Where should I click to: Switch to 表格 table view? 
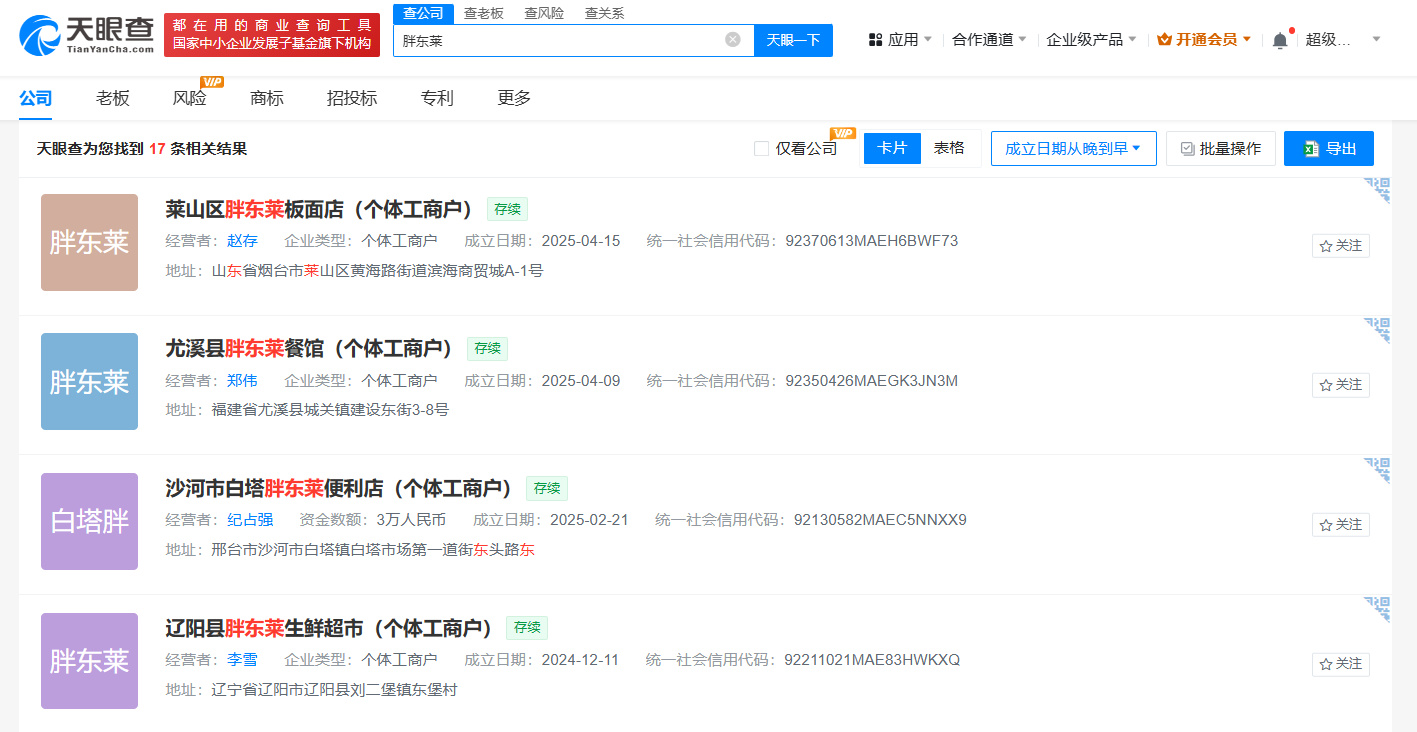tap(949, 148)
